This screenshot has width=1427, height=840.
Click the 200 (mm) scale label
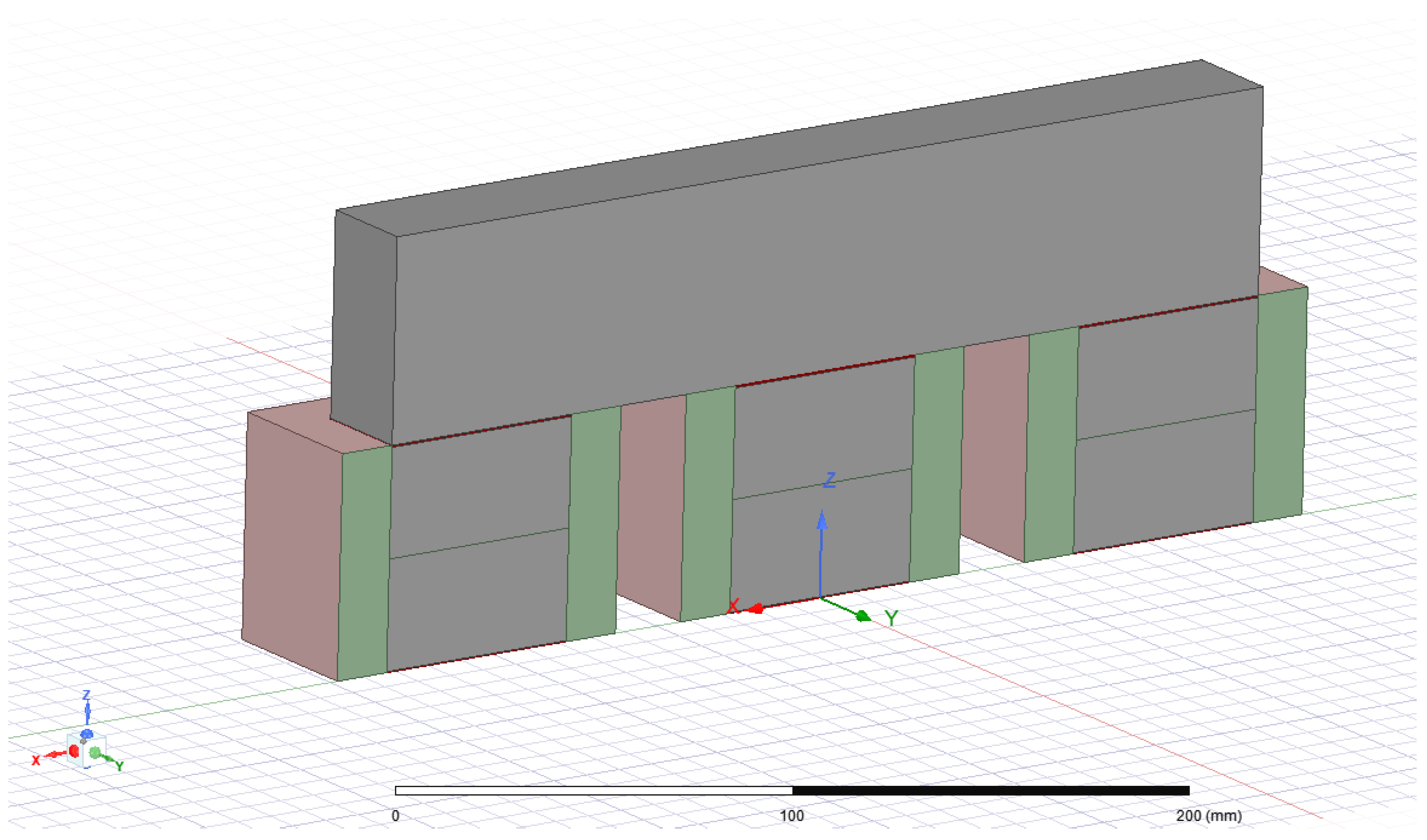pos(1209,816)
